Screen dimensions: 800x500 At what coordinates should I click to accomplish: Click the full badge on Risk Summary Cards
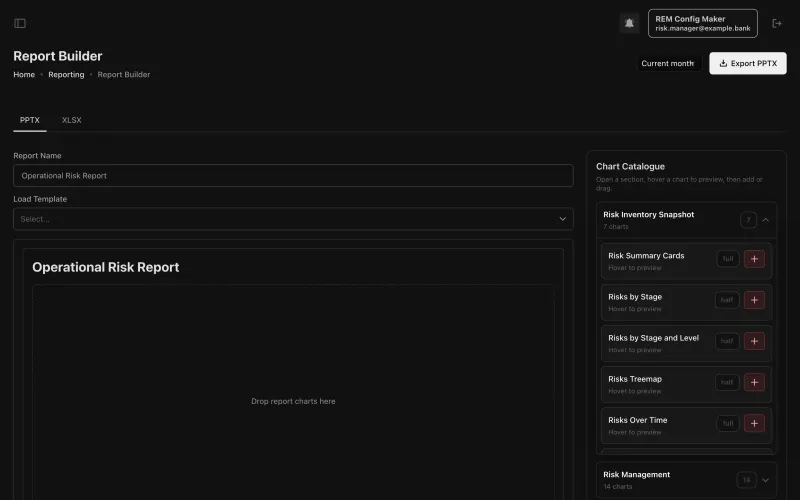tap(728, 259)
